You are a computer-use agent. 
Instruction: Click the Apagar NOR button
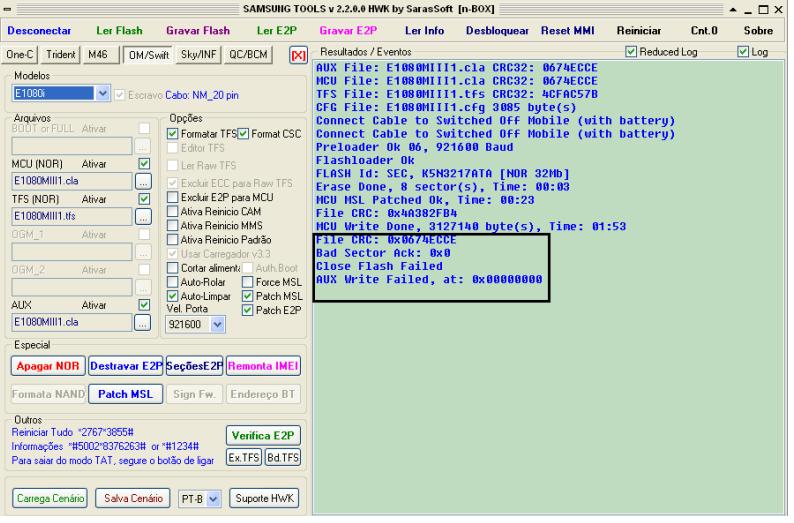click(46, 365)
